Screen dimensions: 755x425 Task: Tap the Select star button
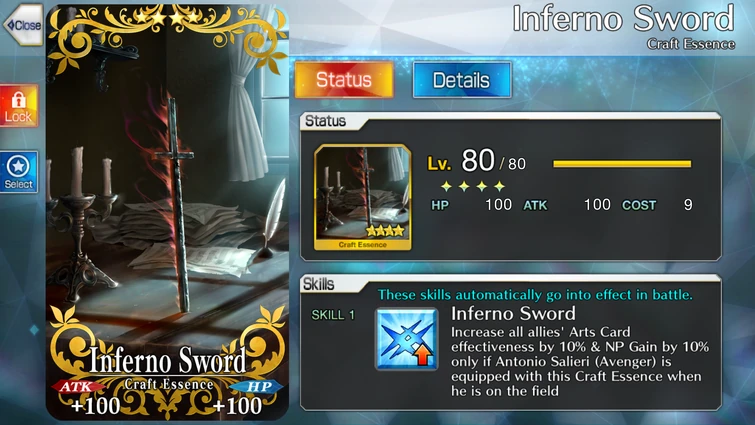pyautogui.click(x=18, y=172)
